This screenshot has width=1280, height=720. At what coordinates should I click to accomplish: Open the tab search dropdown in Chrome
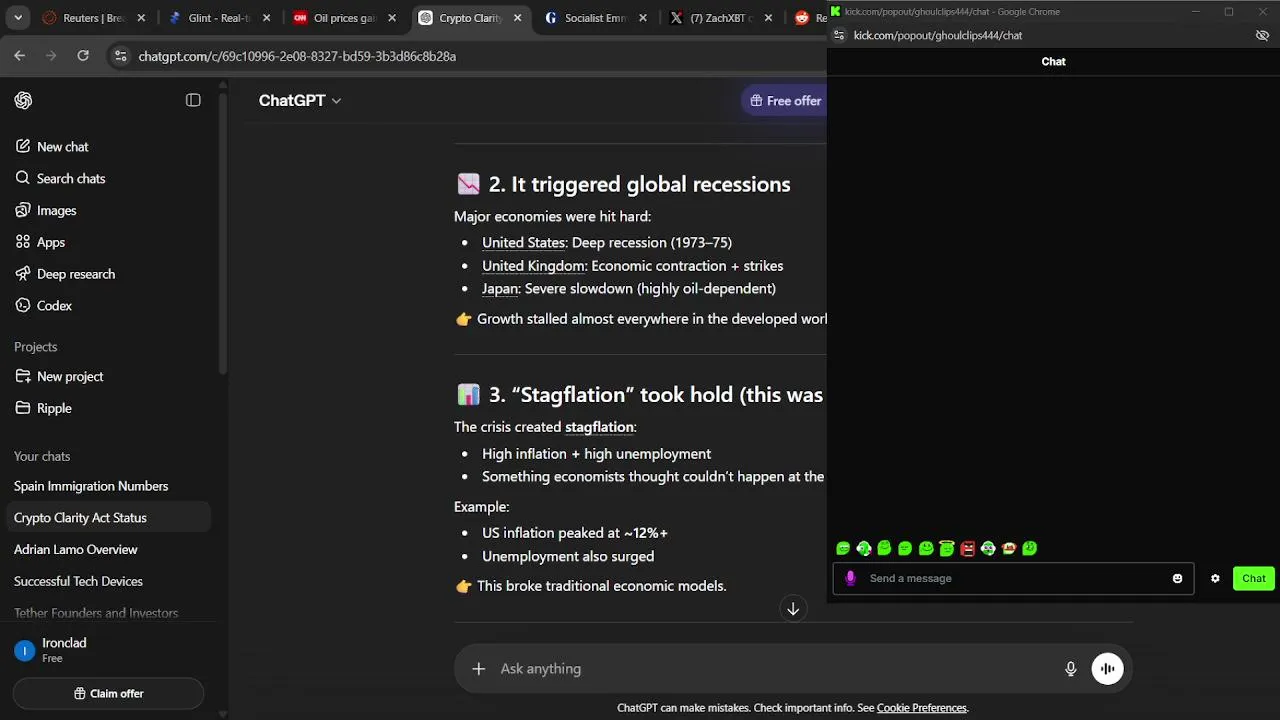(18, 18)
